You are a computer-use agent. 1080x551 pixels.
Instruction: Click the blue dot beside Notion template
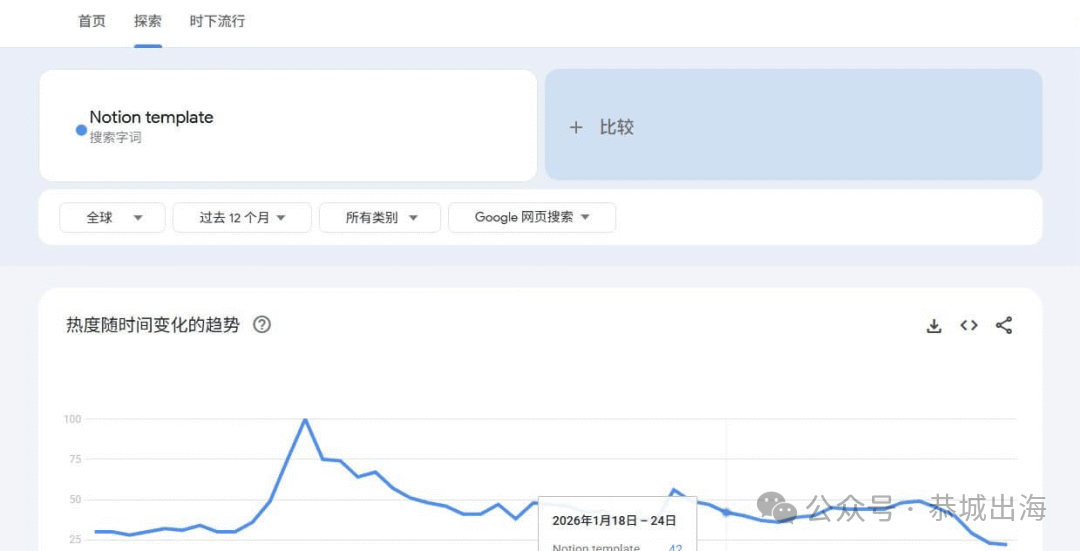pos(81,130)
